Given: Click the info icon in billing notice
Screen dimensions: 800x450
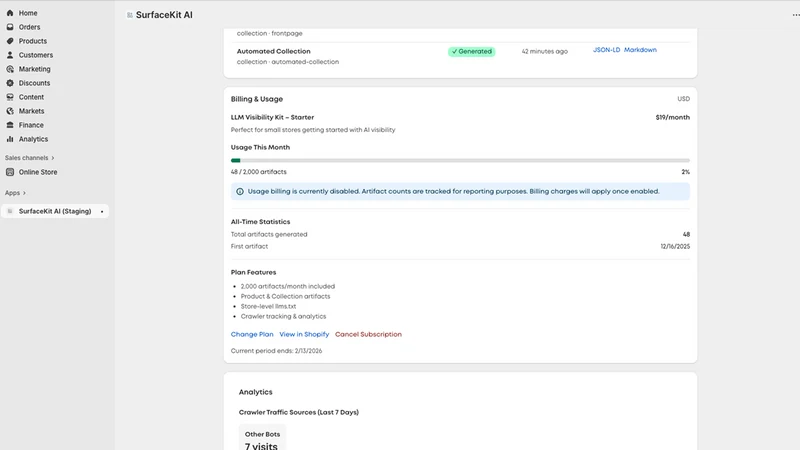Looking at the screenshot, I should (x=240, y=191).
